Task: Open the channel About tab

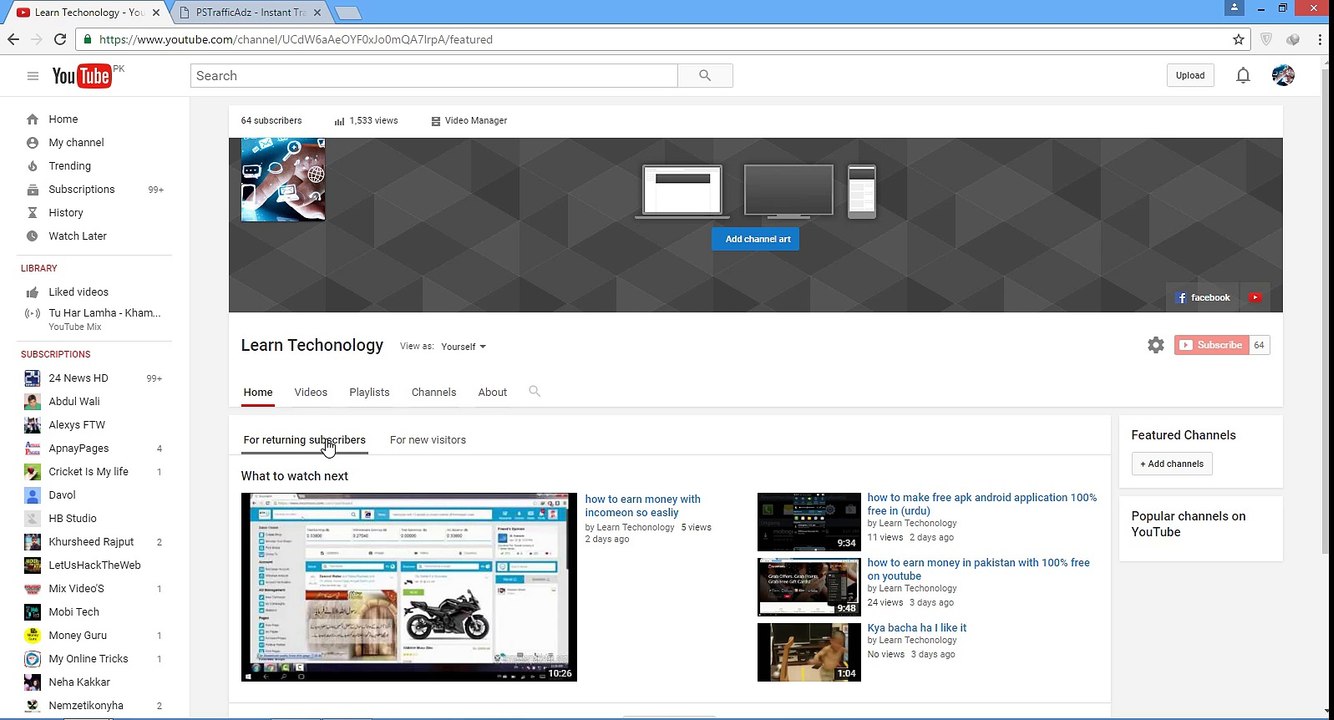Action: point(492,392)
